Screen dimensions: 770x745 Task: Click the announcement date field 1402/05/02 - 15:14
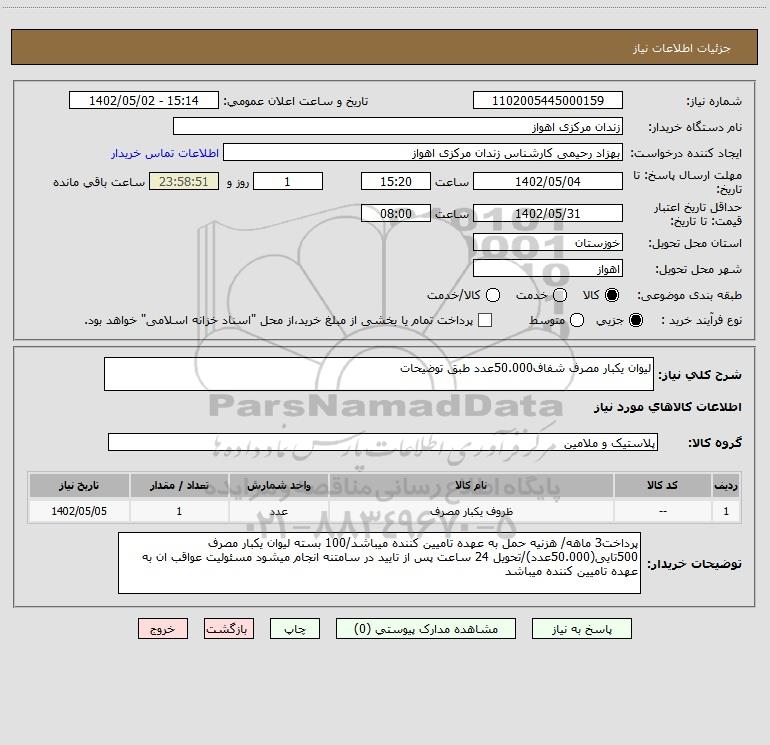click(144, 100)
